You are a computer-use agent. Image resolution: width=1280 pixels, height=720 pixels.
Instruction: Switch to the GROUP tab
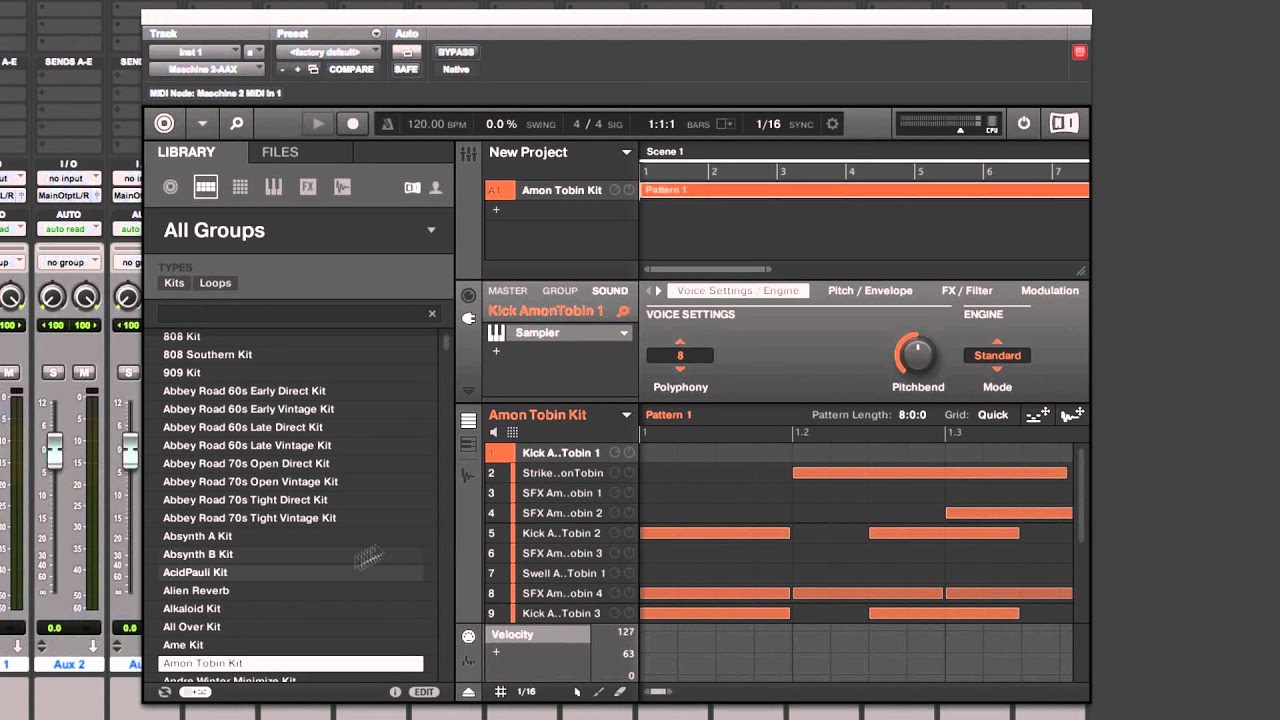pos(560,291)
